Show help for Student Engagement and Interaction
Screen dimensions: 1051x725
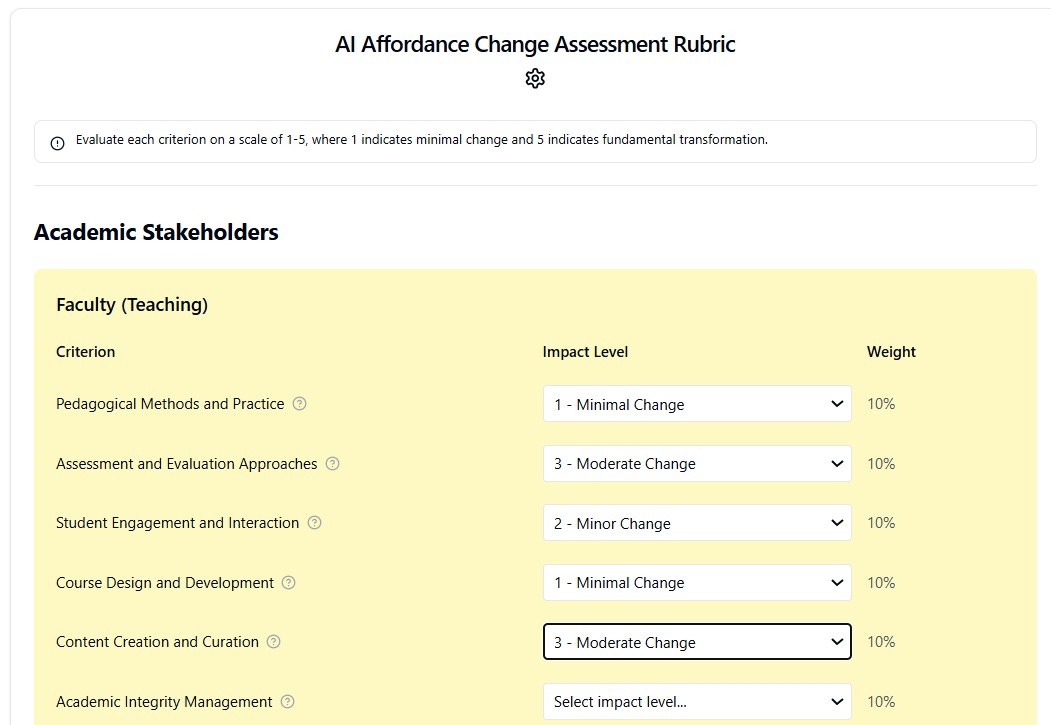click(314, 523)
